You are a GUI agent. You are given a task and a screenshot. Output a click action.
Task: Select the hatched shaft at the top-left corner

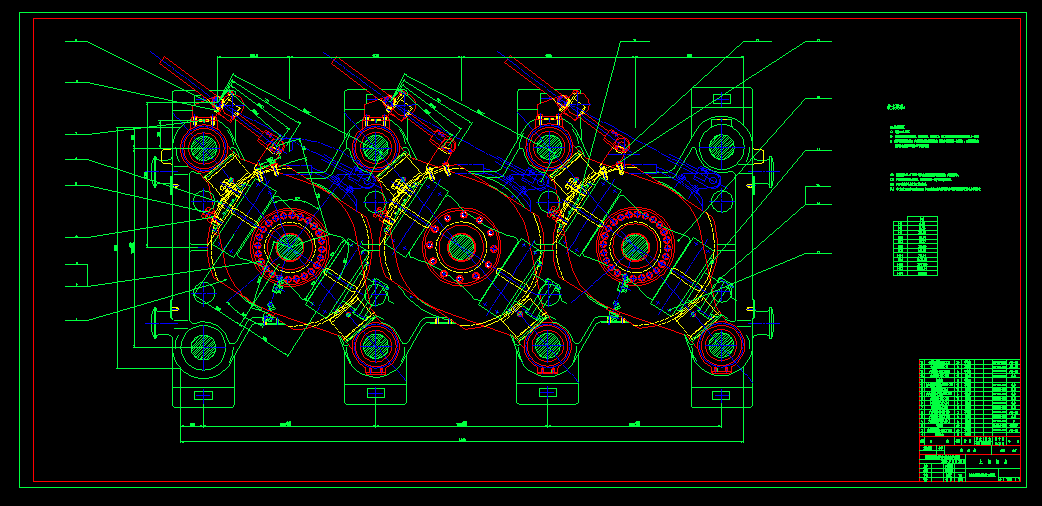coord(203,147)
